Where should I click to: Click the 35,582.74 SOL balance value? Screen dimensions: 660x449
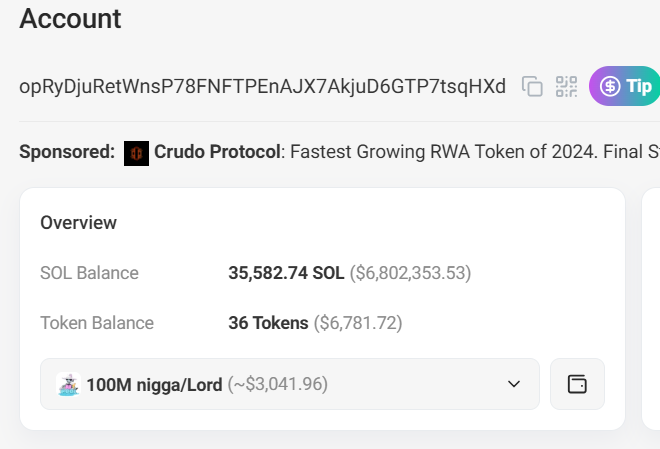click(286, 273)
